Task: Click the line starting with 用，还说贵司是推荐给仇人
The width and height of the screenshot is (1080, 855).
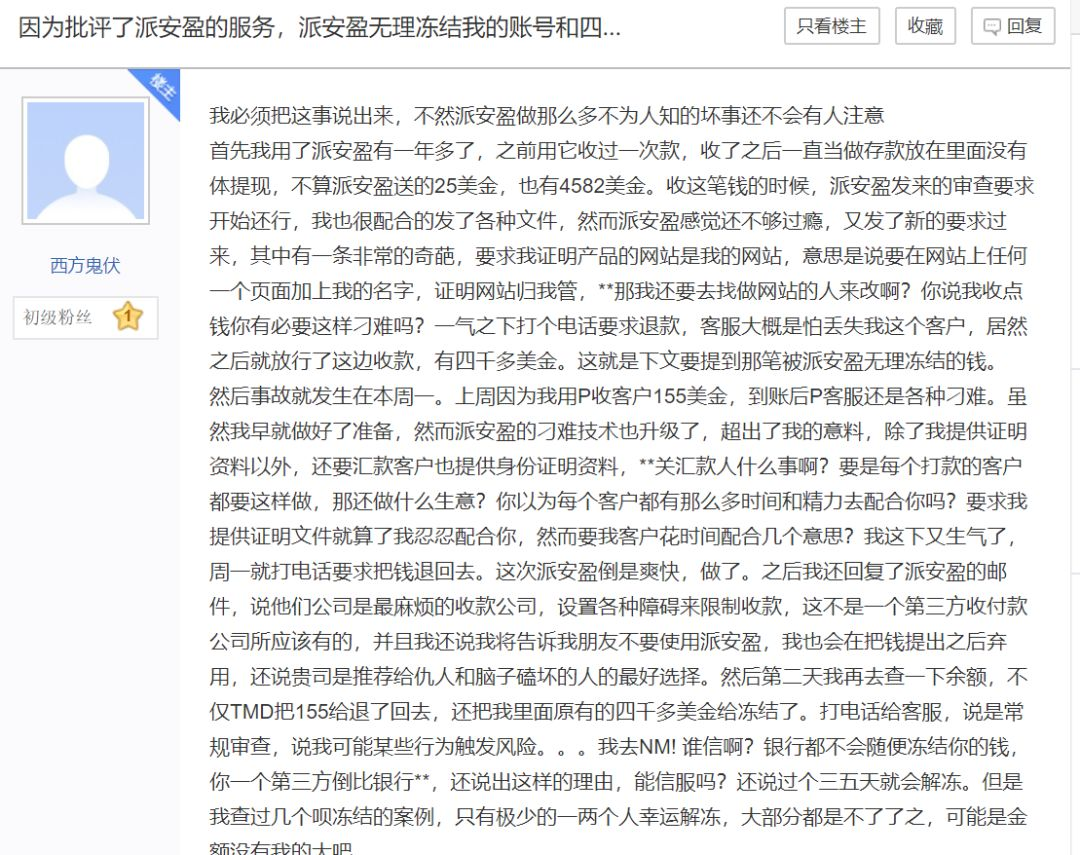Action: (618, 677)
